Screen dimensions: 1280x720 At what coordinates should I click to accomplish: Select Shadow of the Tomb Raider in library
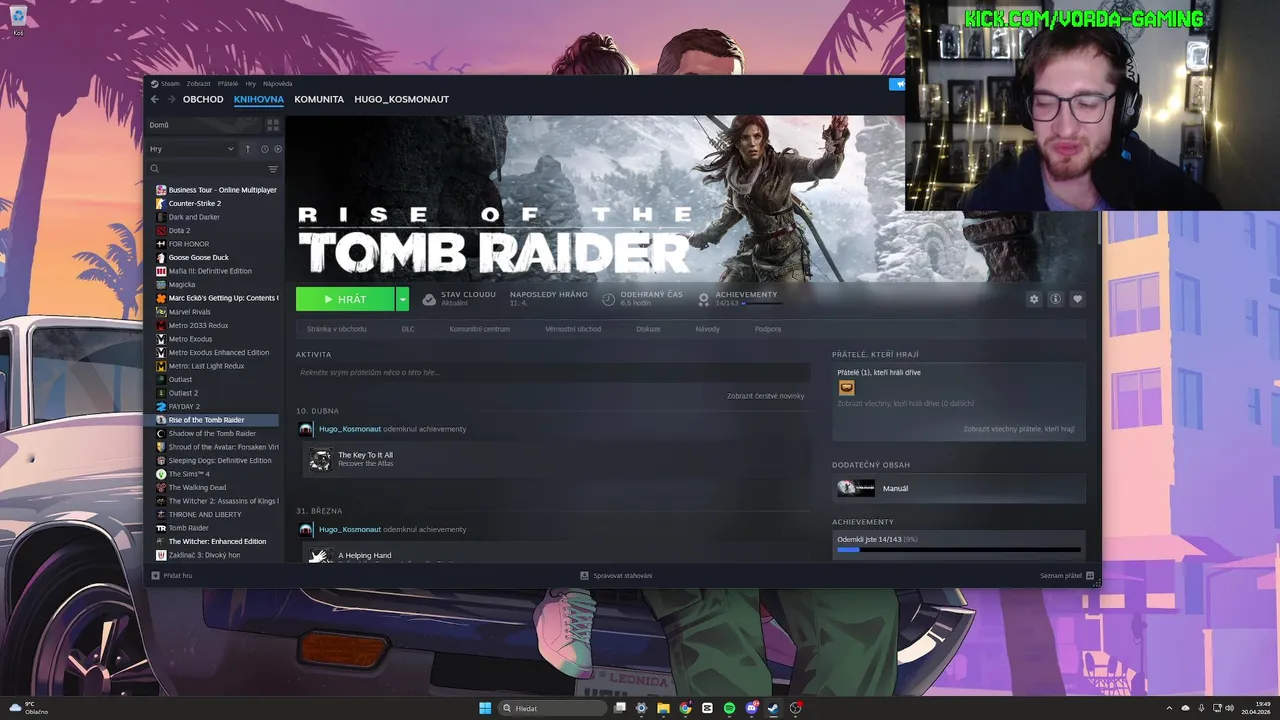tap(213, 433)
